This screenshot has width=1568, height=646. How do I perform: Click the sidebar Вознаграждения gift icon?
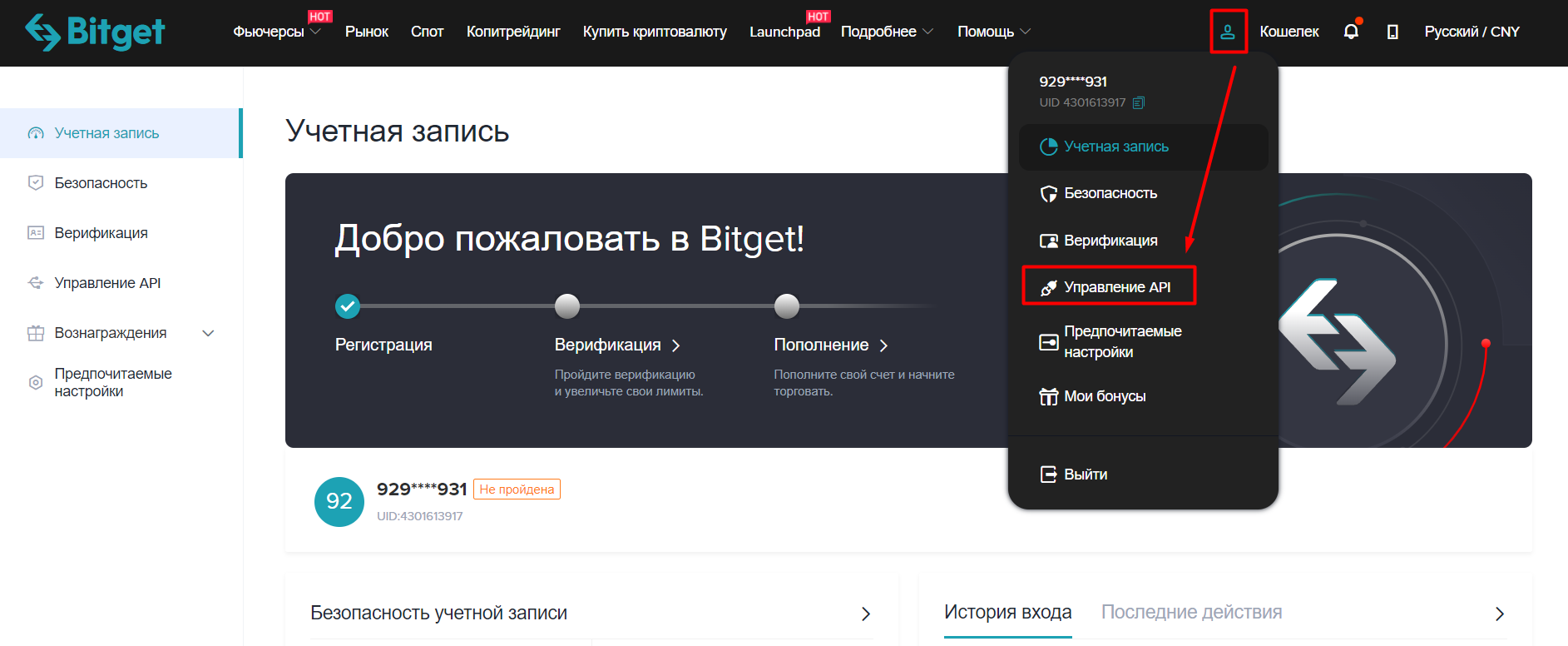point(36,333)
